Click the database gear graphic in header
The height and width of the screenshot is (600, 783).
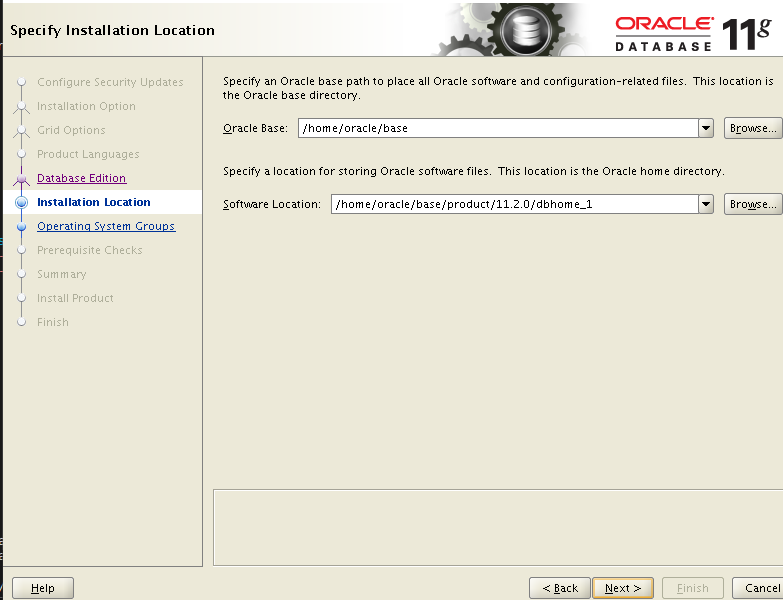525,30
